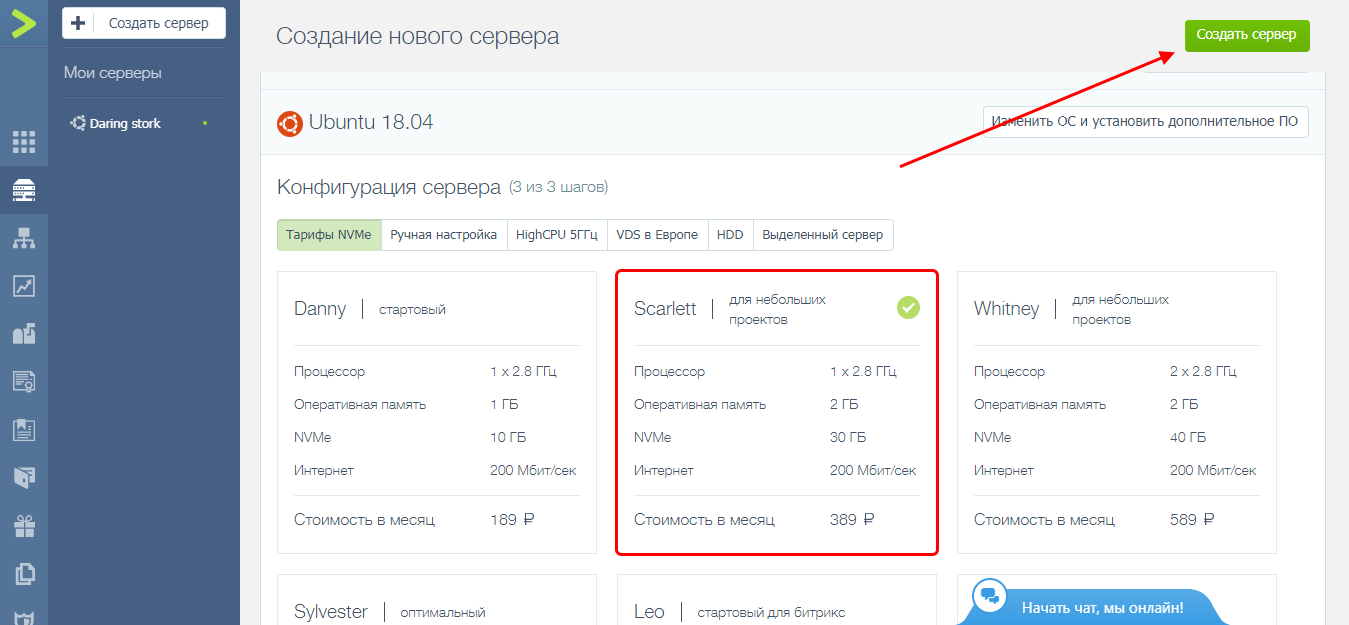Click the green logo arrow icon
The width and height of the screenshot is (1349, 625).
pos(23,22)
